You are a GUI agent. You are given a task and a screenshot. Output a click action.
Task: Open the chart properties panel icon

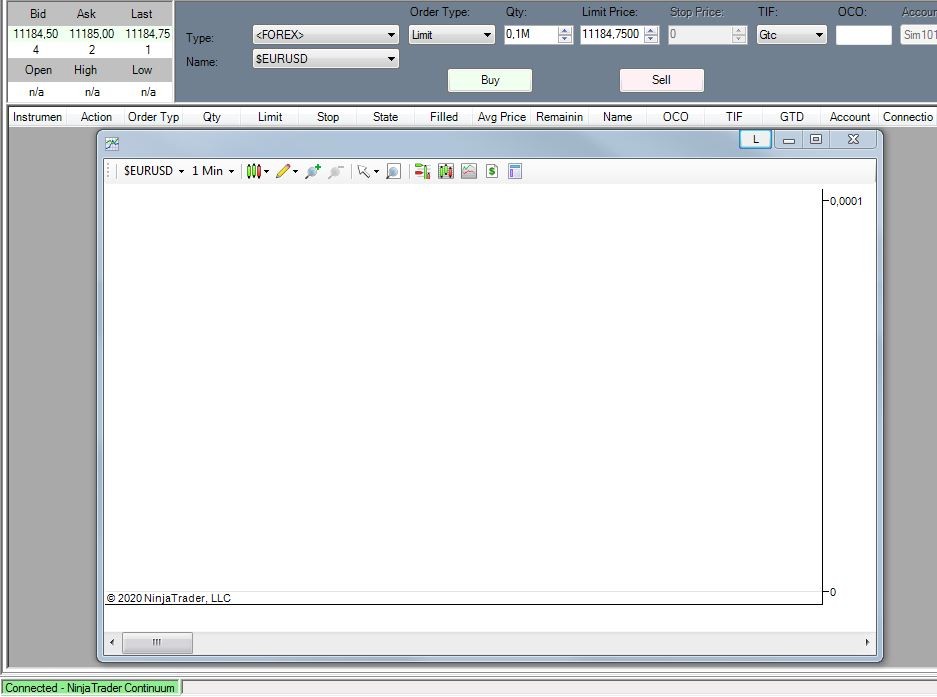pyautogui.click(x=515, y=172)
